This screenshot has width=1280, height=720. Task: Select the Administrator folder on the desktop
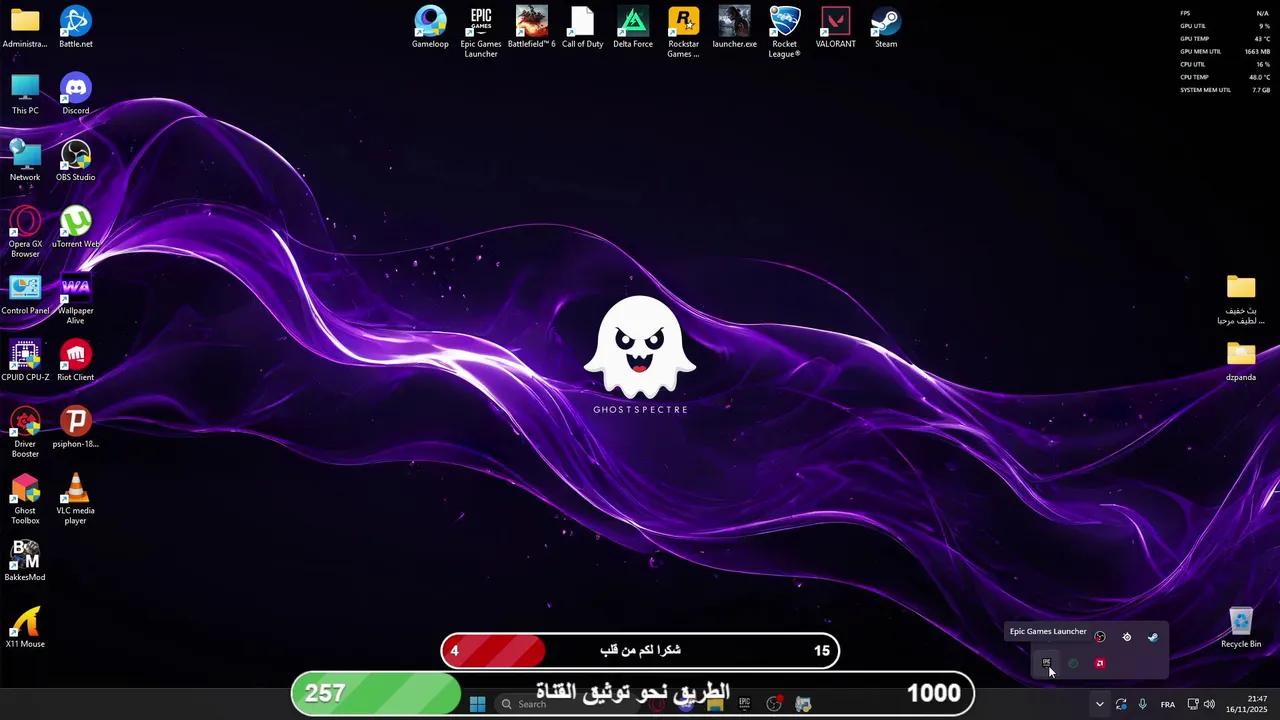pos(25,28)
